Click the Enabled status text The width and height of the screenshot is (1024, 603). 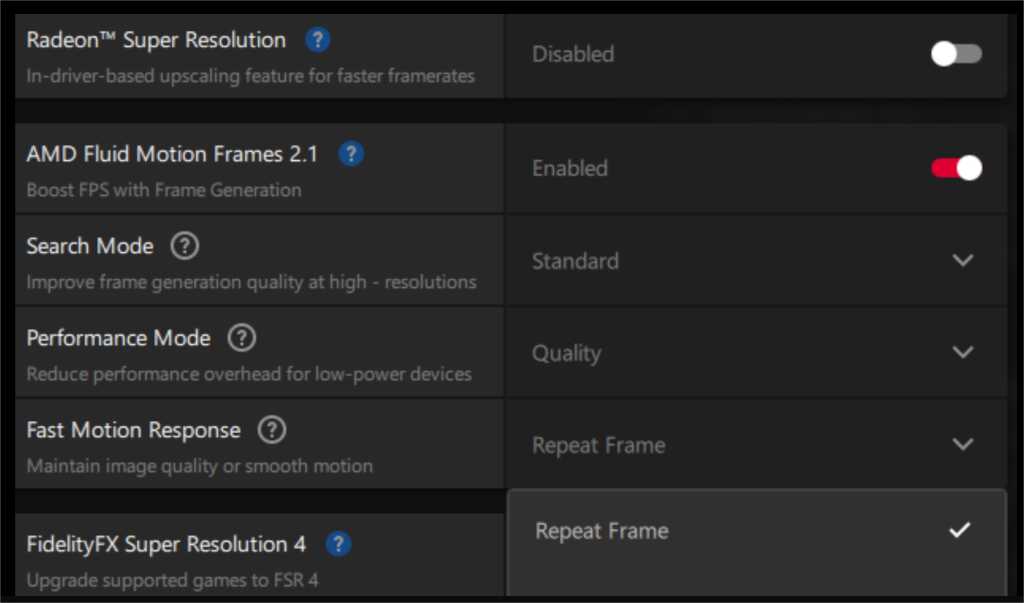tap(570, 168)
